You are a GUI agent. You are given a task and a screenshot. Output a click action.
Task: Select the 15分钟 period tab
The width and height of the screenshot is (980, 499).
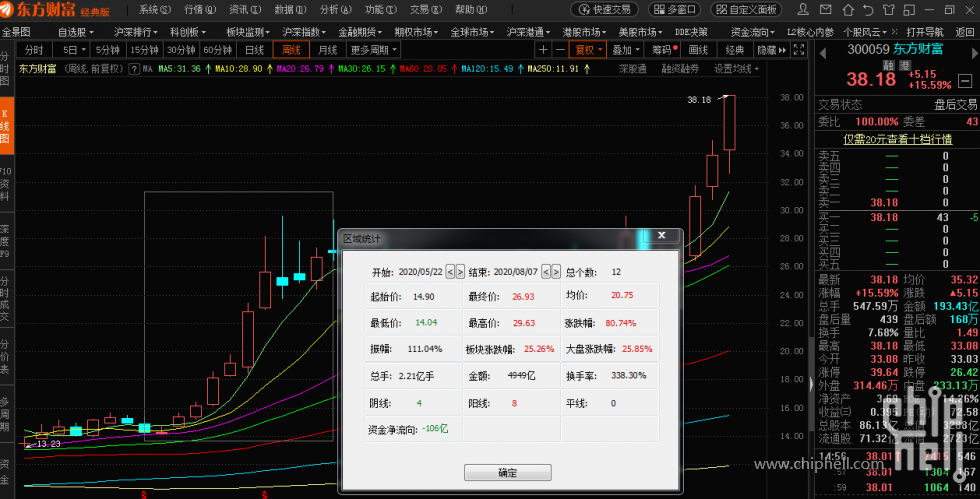(x=144, y=49)
